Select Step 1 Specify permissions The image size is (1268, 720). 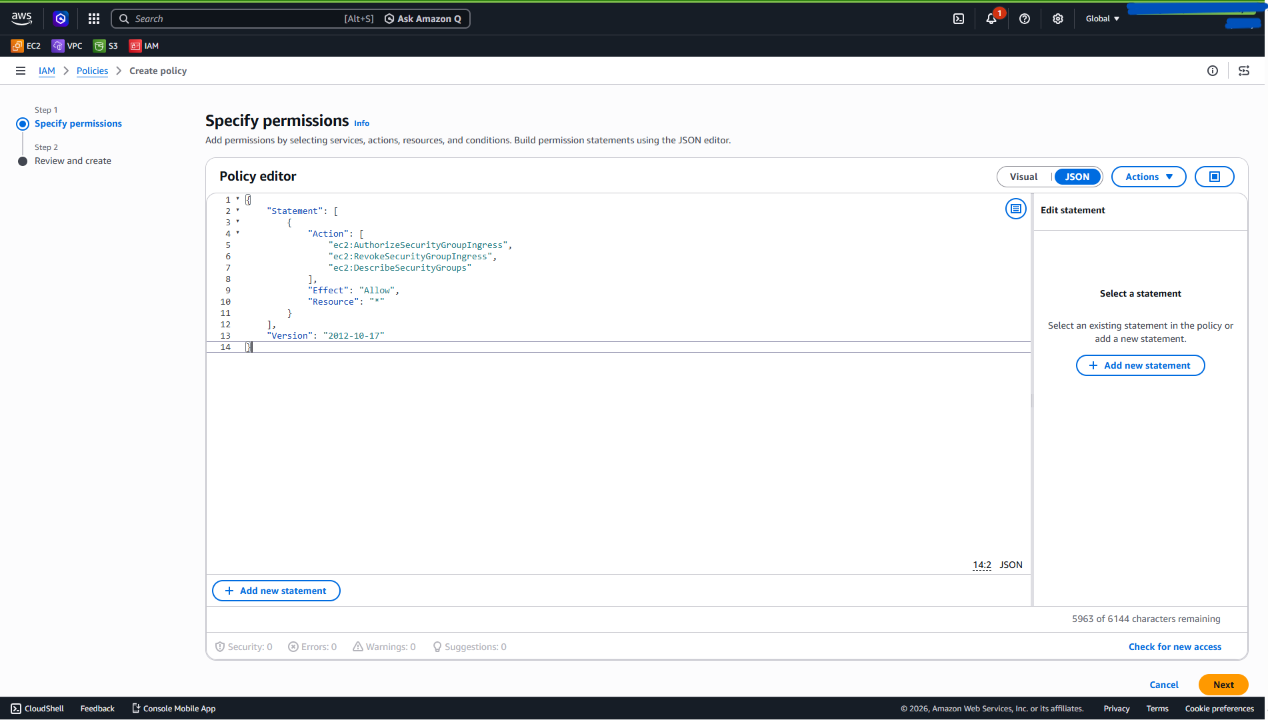coord(78,124)
